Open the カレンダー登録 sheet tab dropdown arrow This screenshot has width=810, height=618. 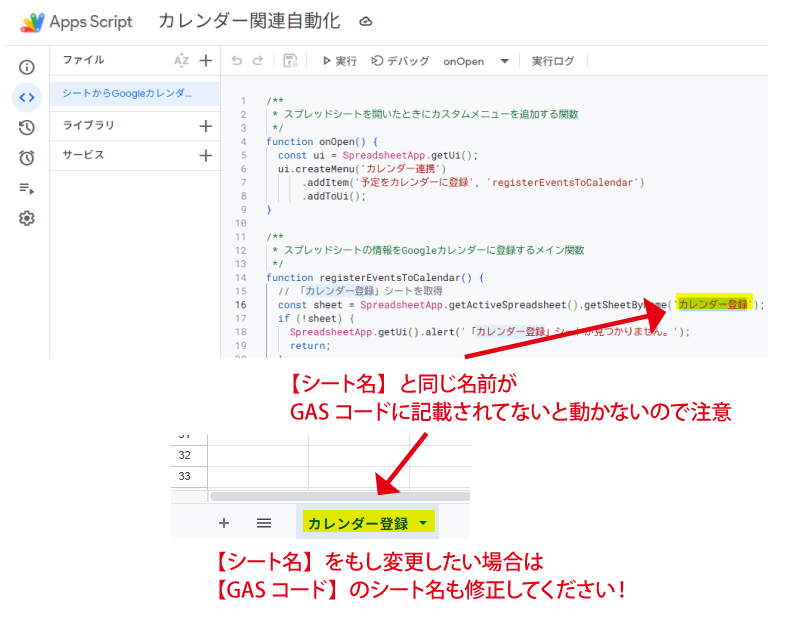coord(424,523)
